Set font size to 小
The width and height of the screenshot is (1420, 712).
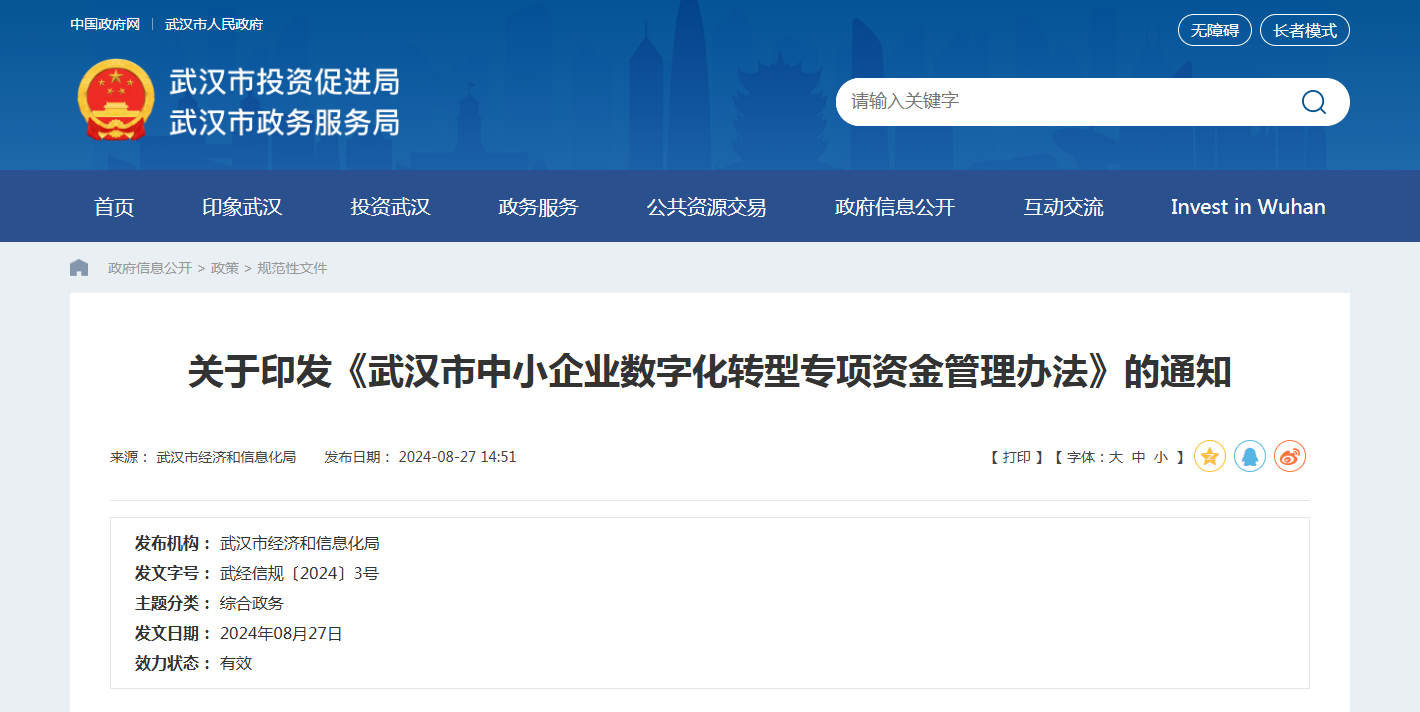coord(1161,457)
